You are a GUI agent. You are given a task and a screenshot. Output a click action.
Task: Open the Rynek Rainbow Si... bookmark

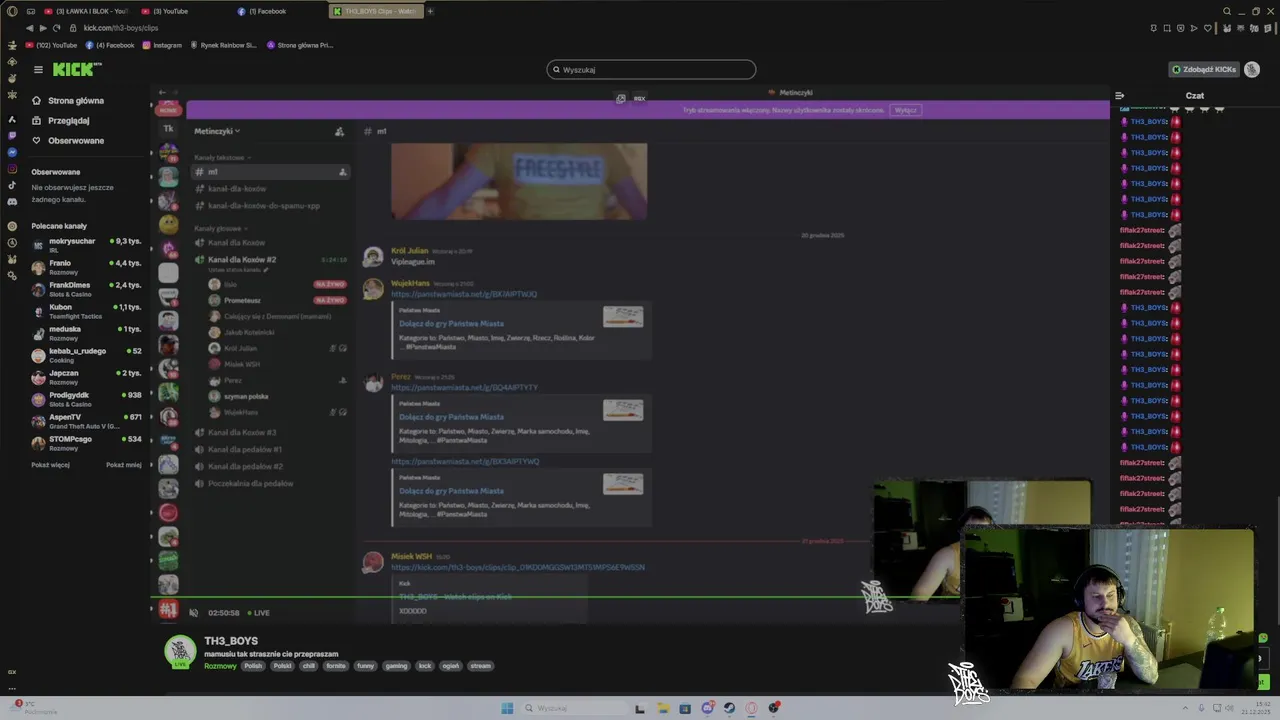click(223, 45)
